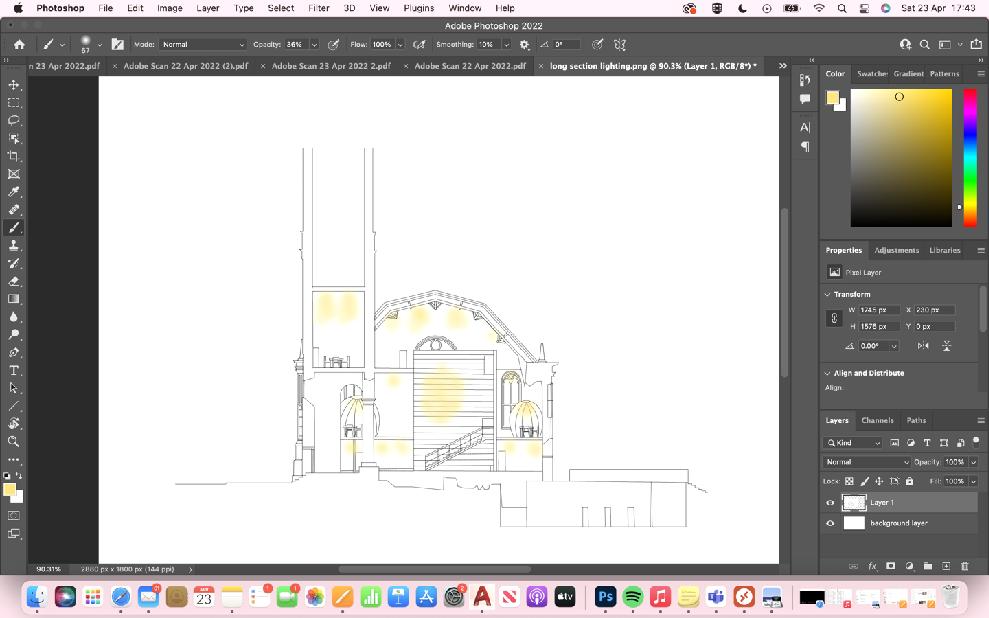Screen dimensions: 989x618
Task: Select the Lasso tool
Action: 14,120
